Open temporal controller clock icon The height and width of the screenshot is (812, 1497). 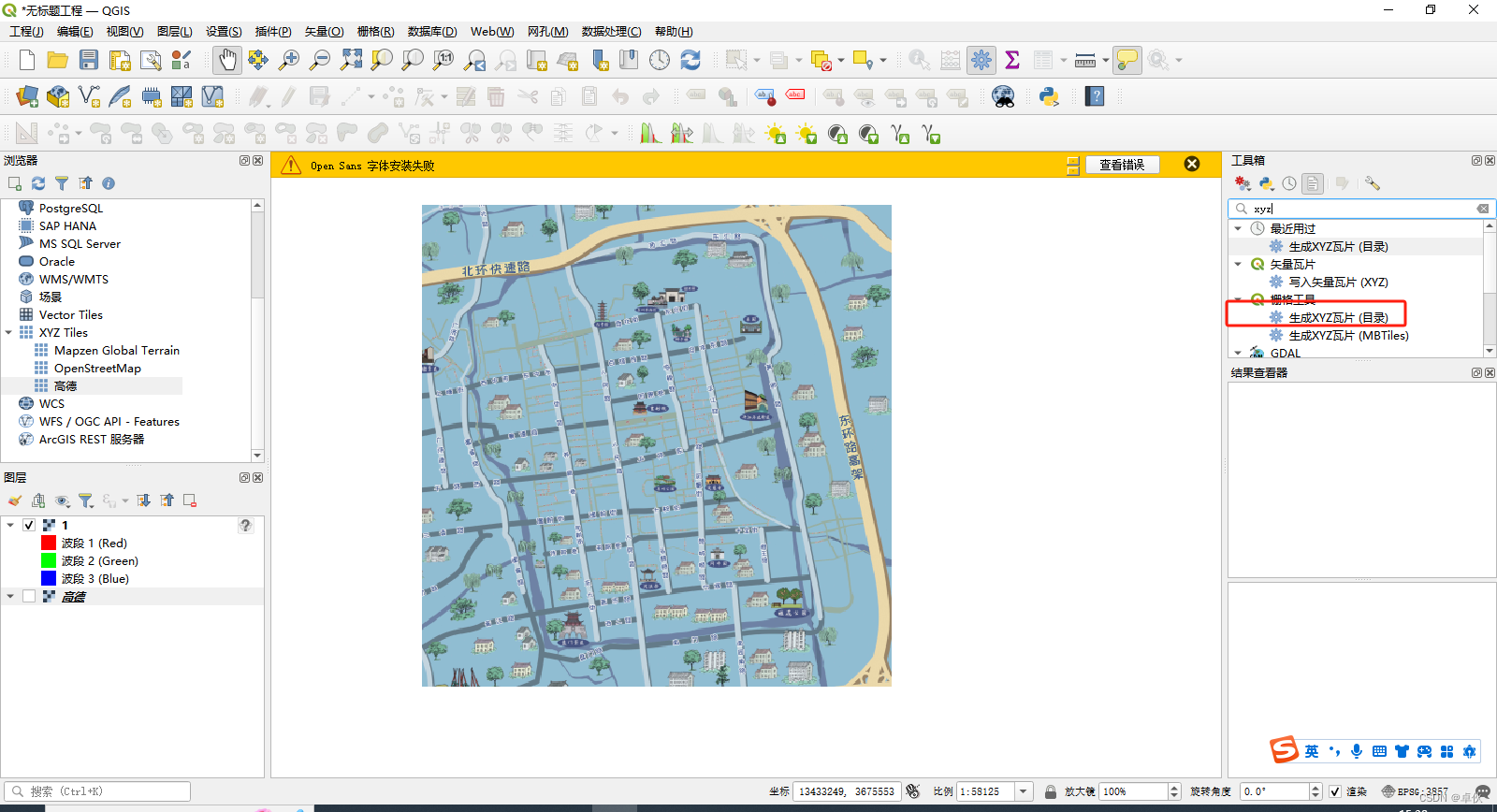point(660,60)
